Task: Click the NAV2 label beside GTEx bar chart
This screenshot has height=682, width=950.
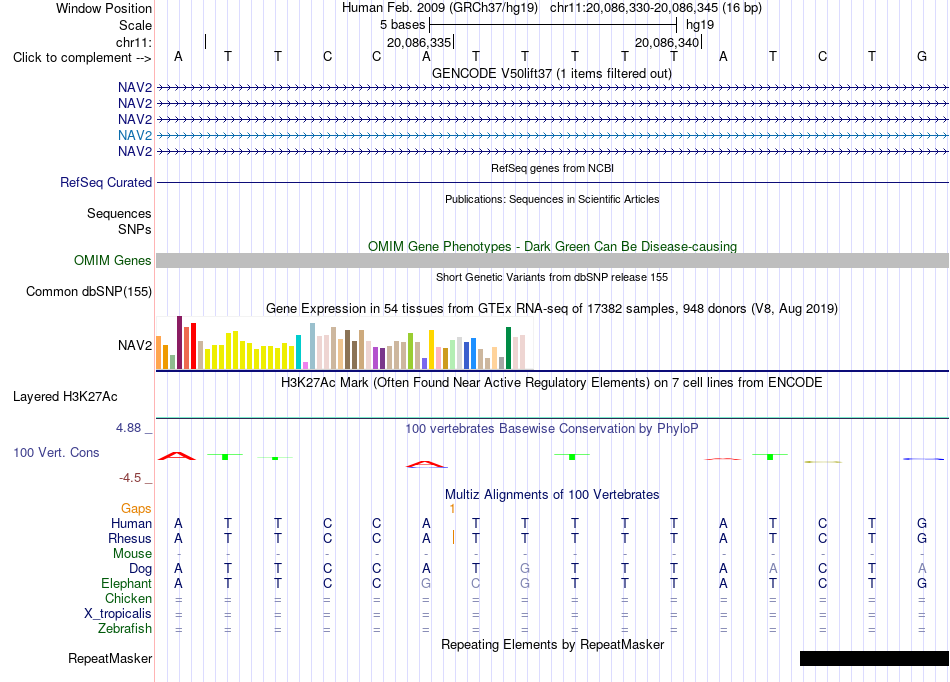Action: [135, 345]
